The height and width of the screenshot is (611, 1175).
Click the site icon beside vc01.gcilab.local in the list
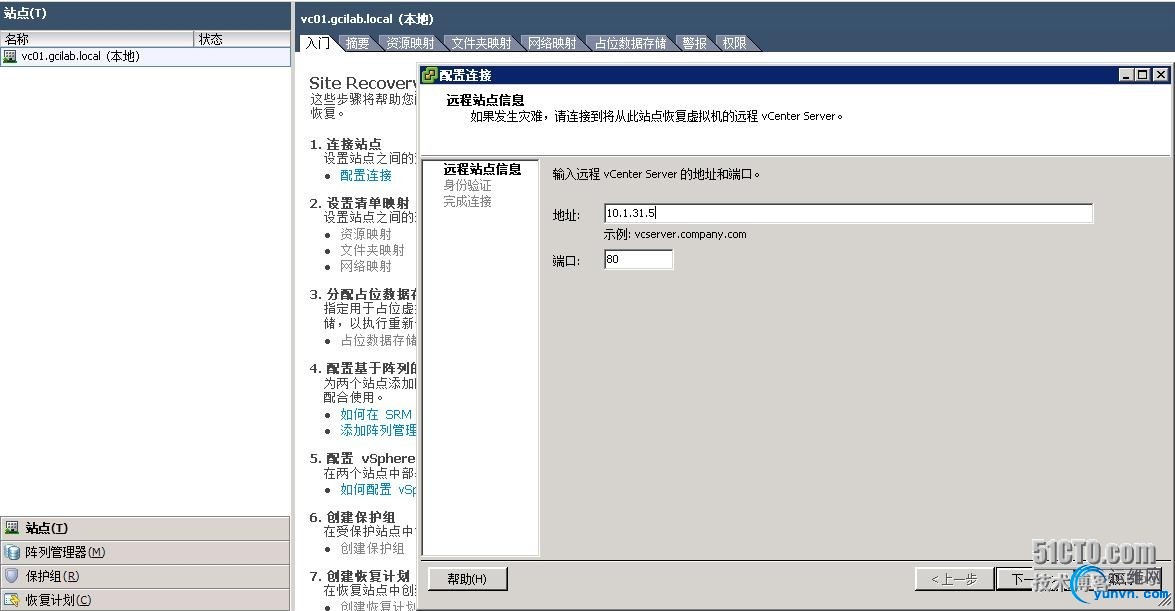[10, 56]
